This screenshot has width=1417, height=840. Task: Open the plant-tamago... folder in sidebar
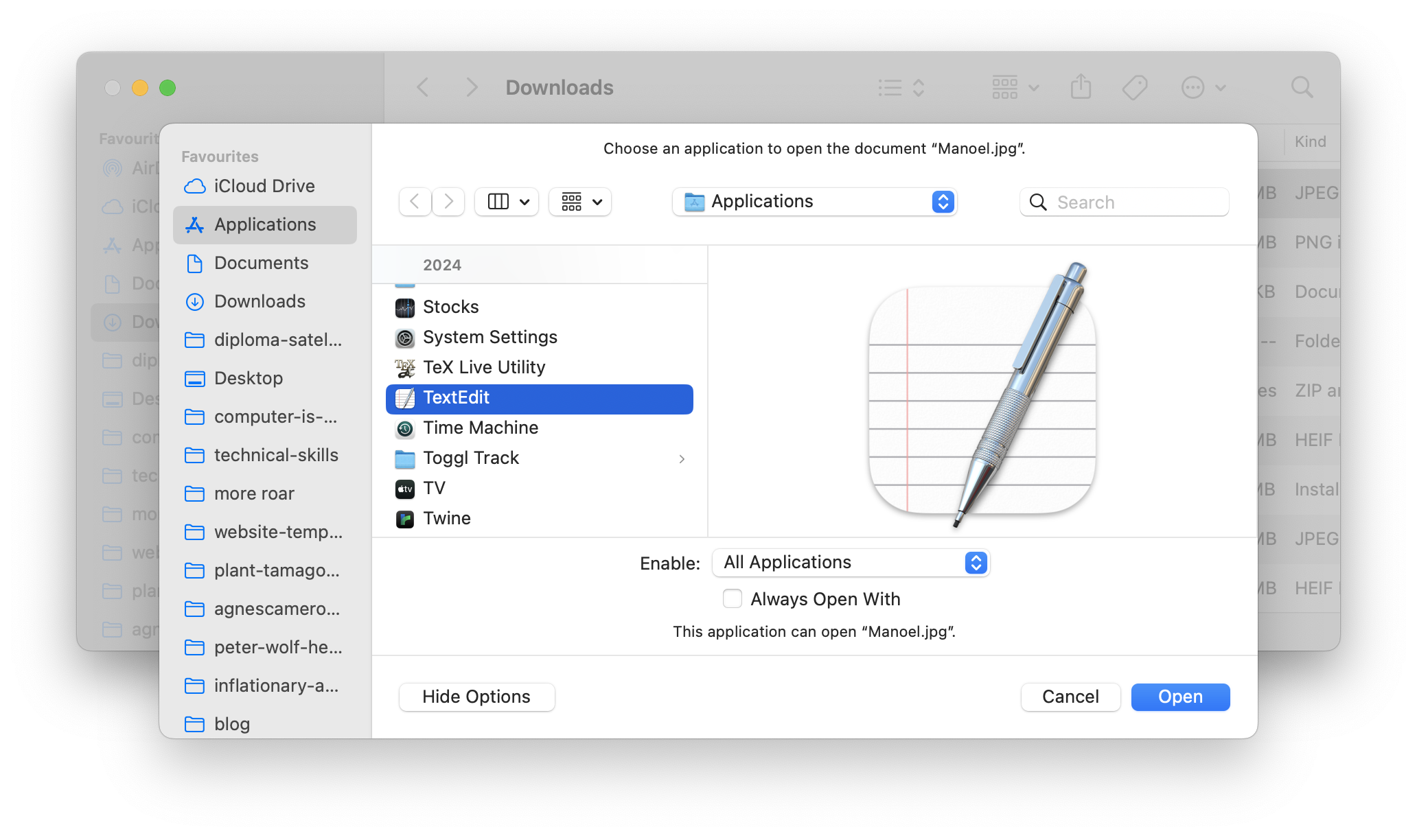(x=265, y=570)
